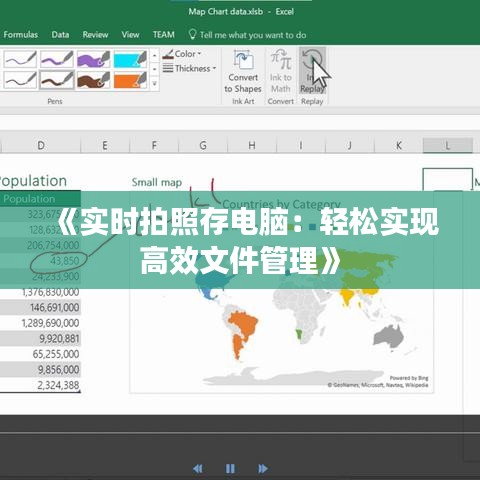This screenshot has height=480, width=480.
Task: Expand the full pens gallery
Action: click(154, 83)
